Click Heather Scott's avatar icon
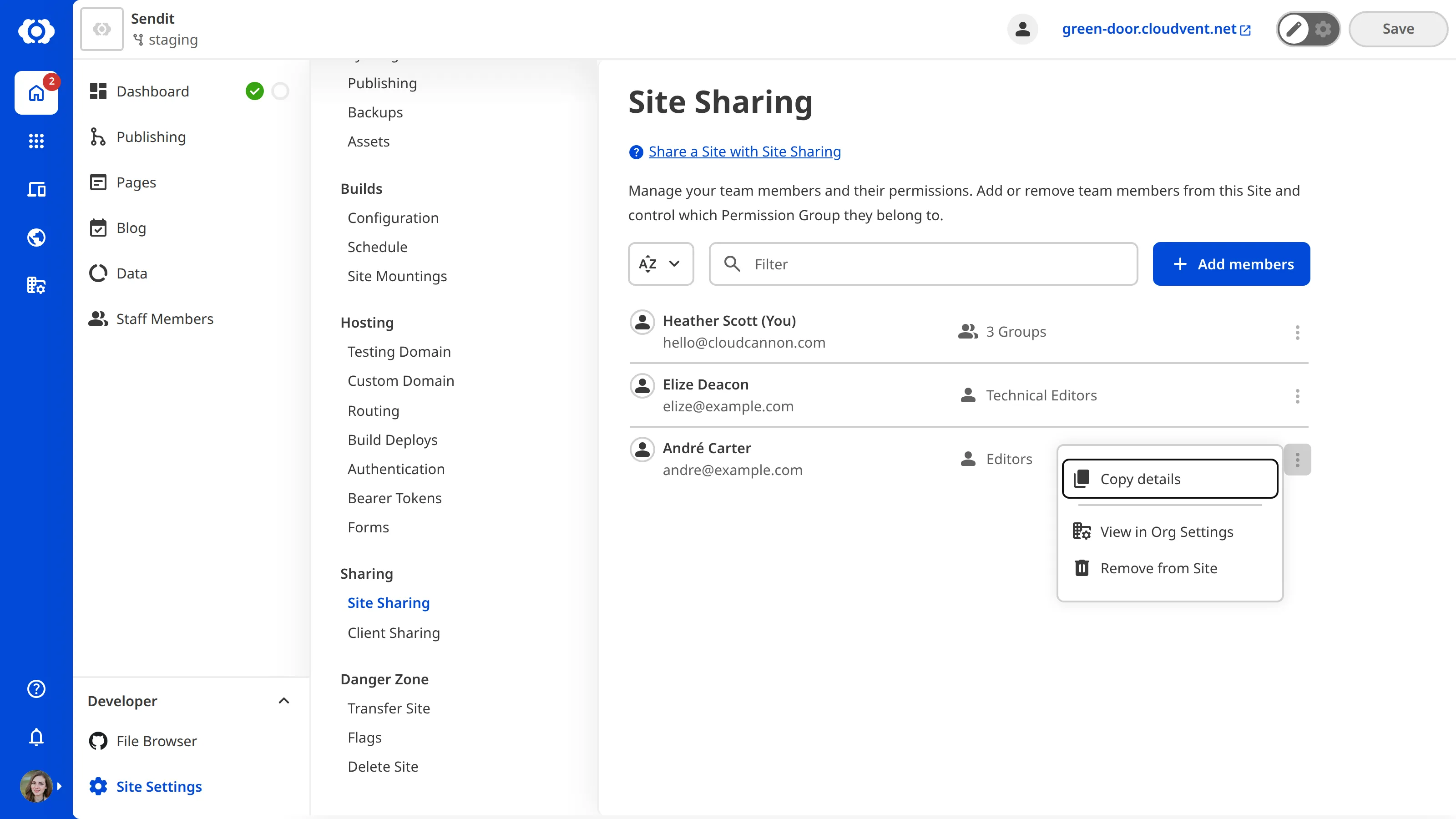The height and width of the screenshot is (819, 1456). [642, 322]
